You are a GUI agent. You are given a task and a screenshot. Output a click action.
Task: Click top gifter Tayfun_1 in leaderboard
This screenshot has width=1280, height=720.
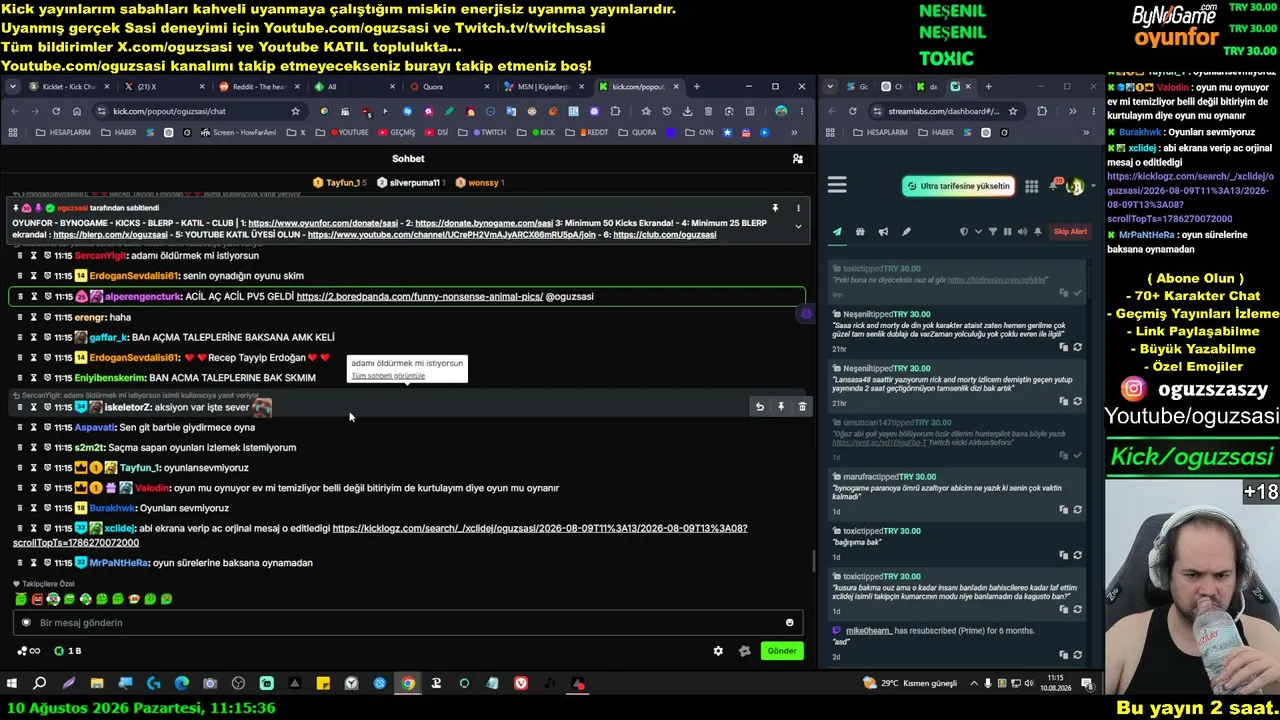(x=341, y=183)
